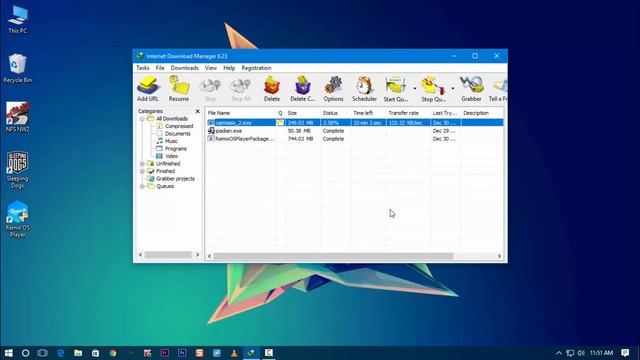Launch Edge browser from taskbar
640x360 pixels.
click(x=60, y=353)
